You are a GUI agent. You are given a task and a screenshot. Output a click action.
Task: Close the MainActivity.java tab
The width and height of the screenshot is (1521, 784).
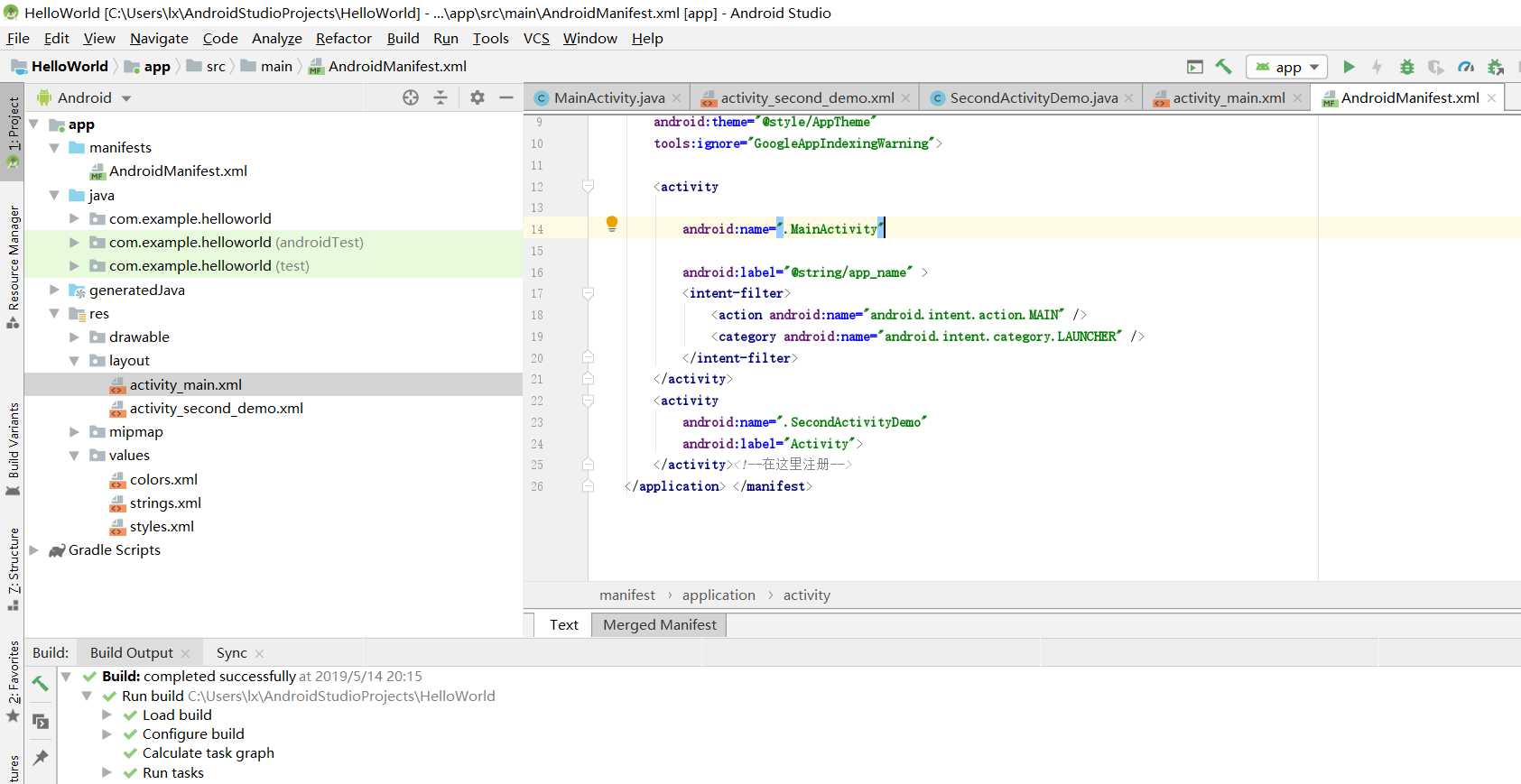677,98
